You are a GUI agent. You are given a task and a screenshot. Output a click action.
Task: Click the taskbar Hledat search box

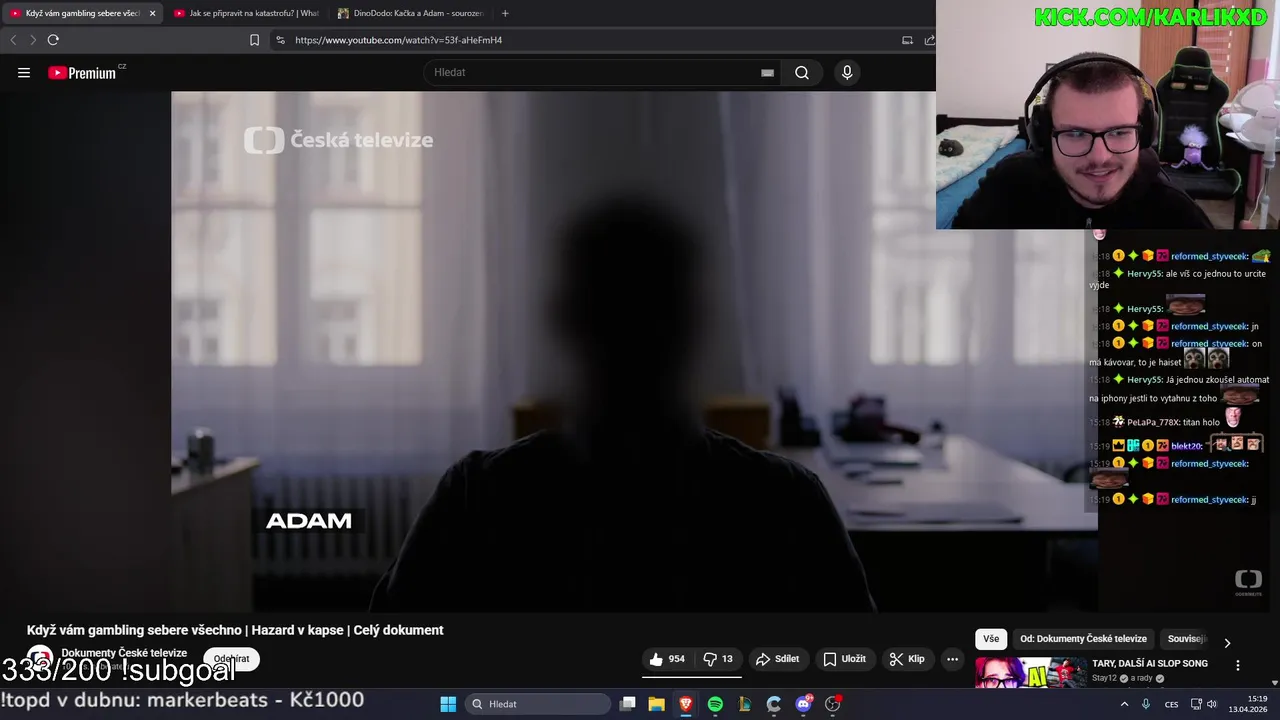coord(540,704)
